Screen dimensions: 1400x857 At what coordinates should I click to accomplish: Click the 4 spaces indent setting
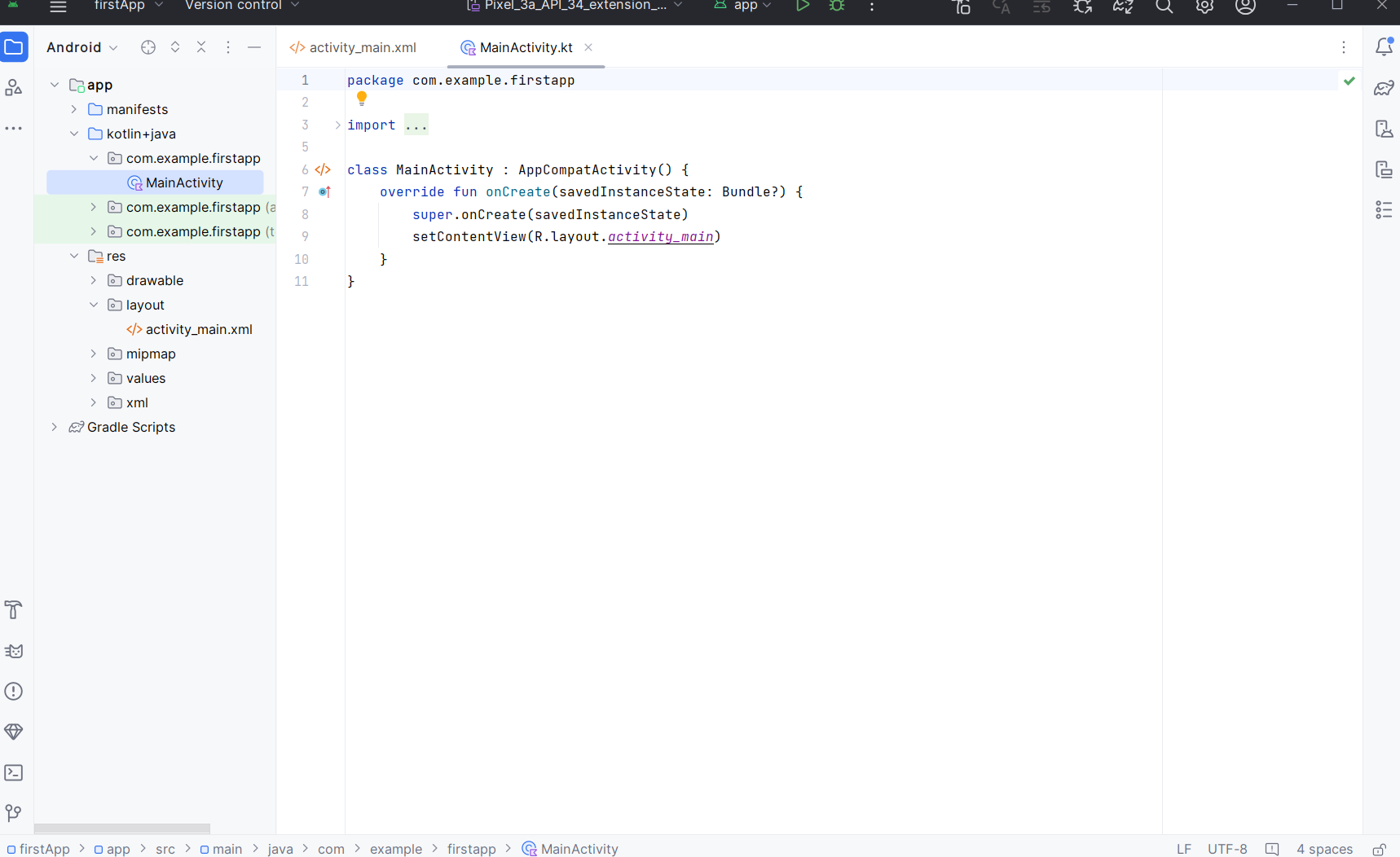(x=1324, y=849)
